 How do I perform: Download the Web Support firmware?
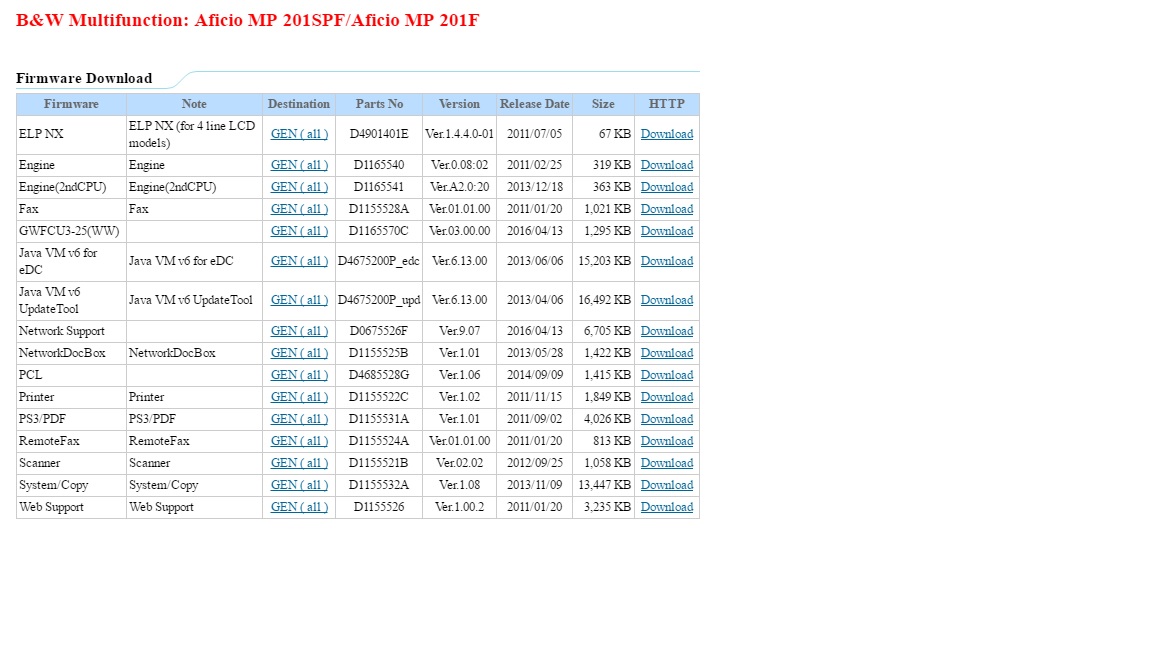point(666,507)
